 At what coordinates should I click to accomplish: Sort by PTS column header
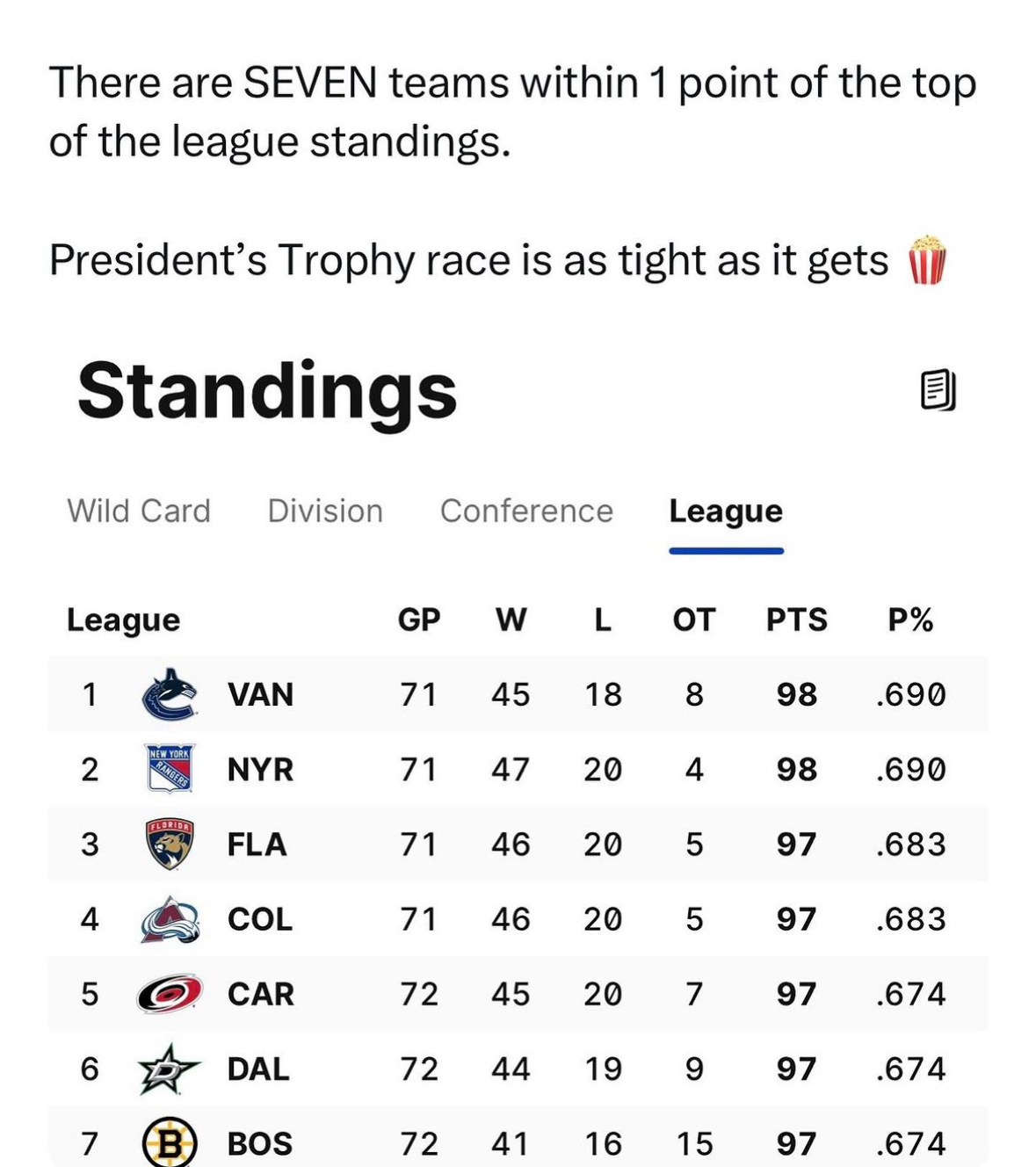point(796,620)
